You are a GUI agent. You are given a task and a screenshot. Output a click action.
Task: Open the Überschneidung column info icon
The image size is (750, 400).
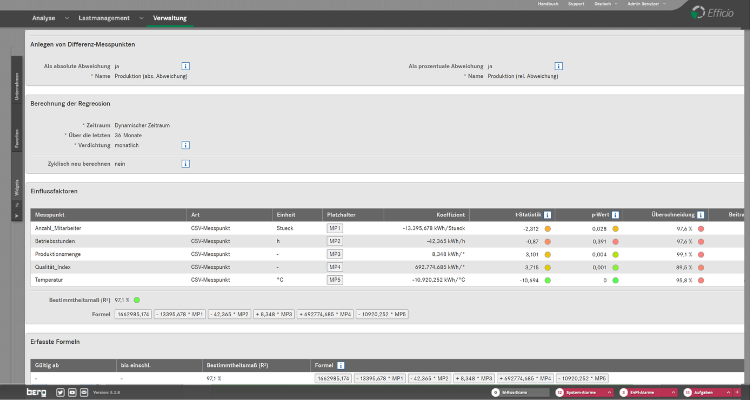699,214
